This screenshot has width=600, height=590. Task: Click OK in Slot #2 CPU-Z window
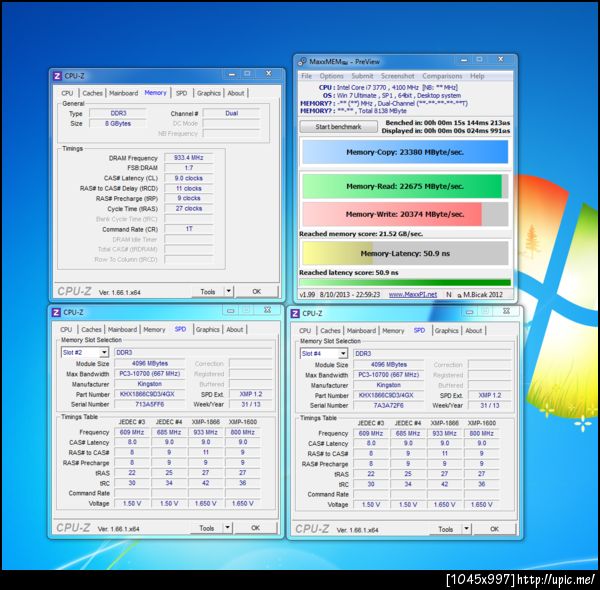click(256, 528)
